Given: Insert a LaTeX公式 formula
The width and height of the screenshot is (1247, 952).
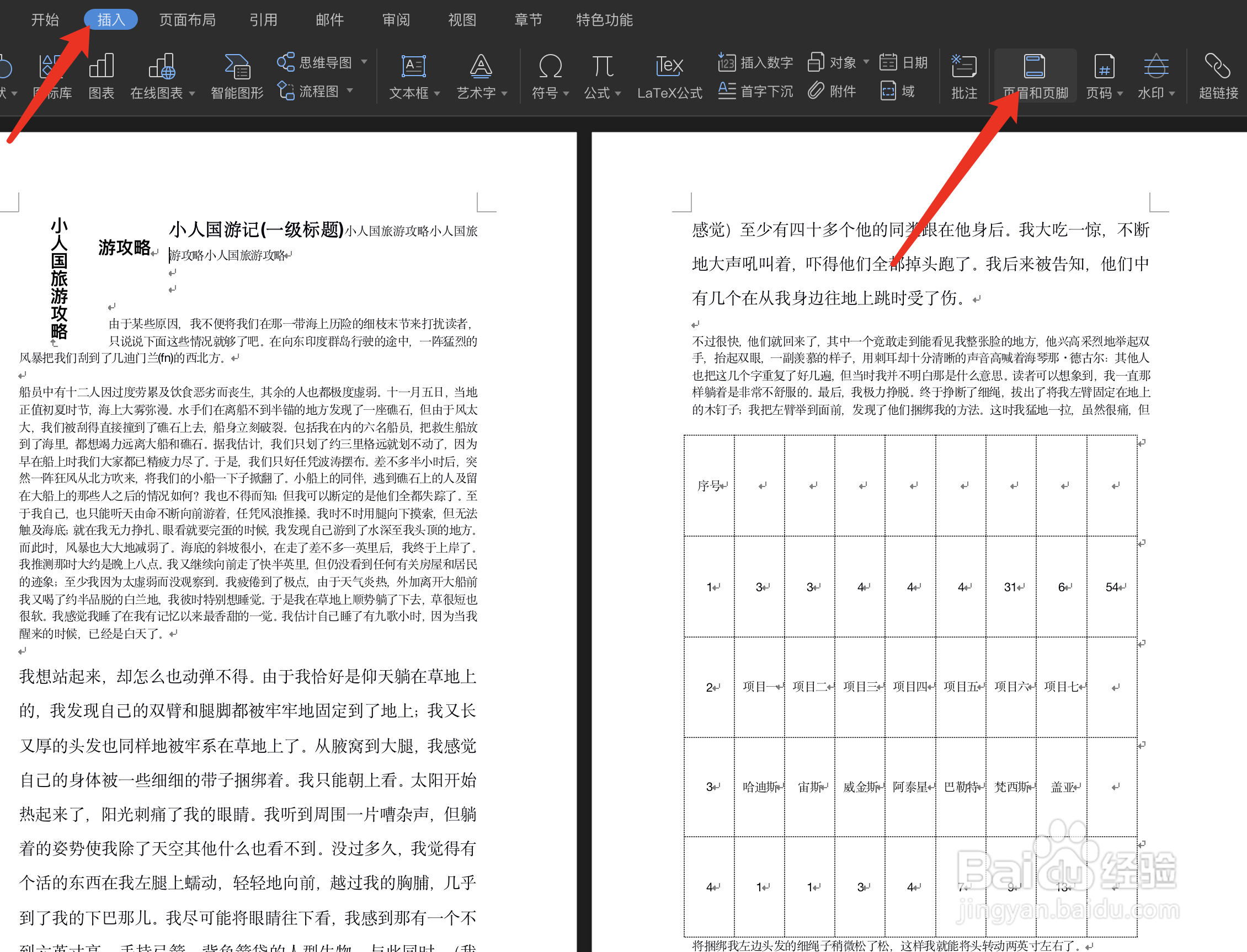Looking at the screenshot, I should pos(669,77).
